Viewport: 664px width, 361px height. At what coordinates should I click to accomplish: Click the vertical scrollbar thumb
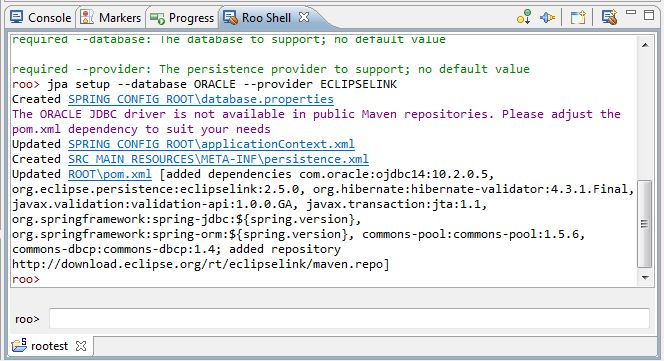click(645, 224)
